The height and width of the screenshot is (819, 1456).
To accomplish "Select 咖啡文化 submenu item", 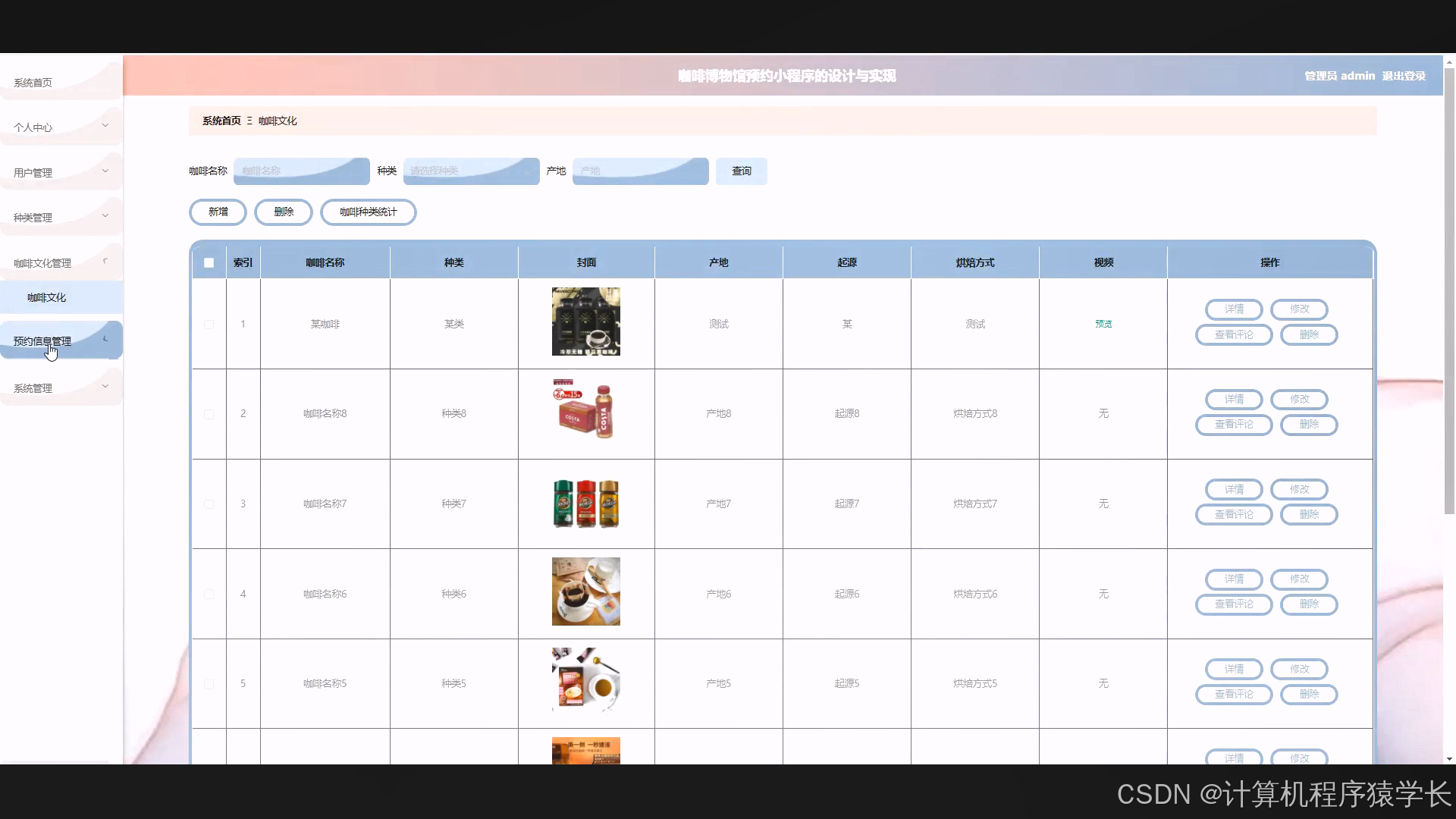I will click(61, 297).
